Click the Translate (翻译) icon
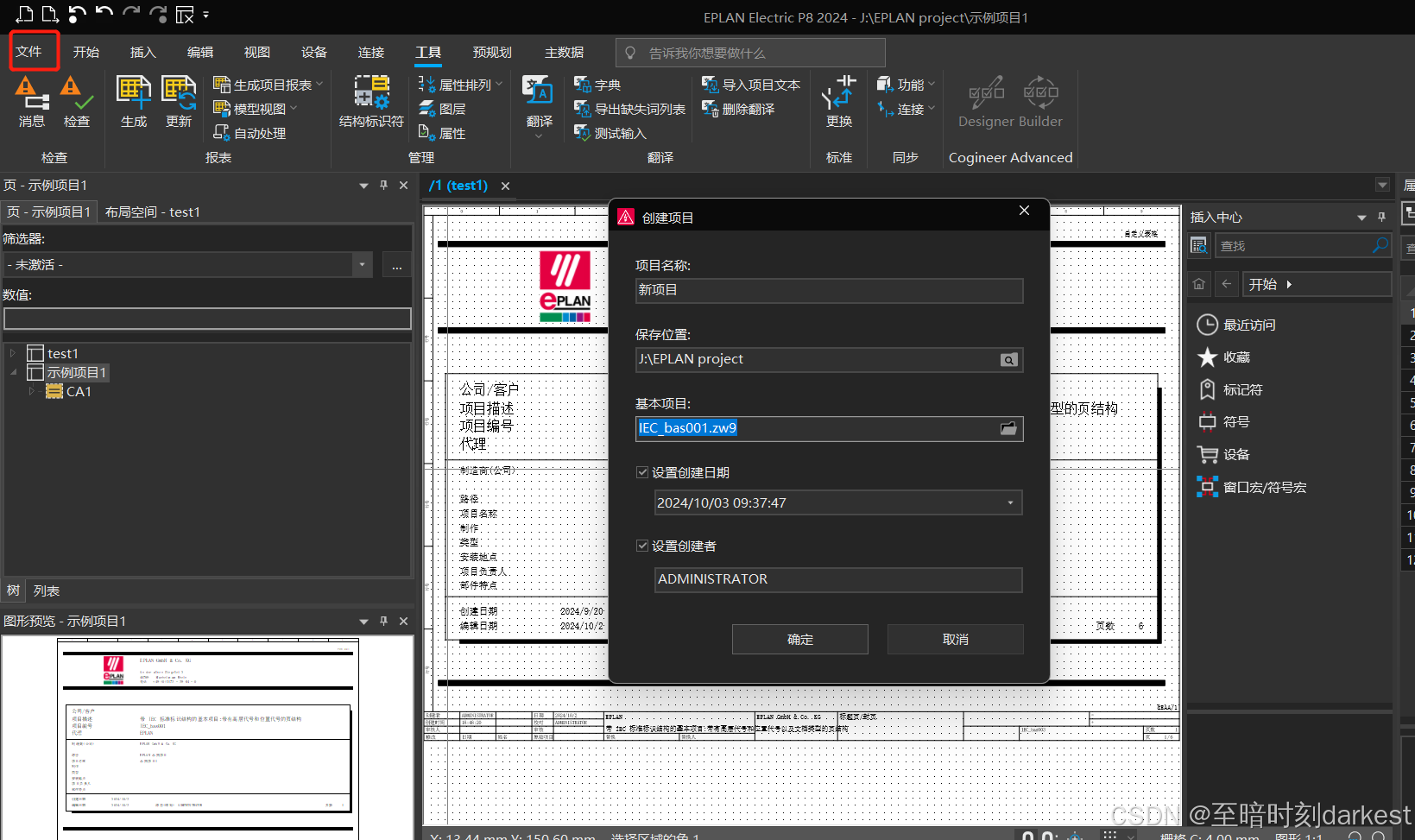 pos(538,91)
